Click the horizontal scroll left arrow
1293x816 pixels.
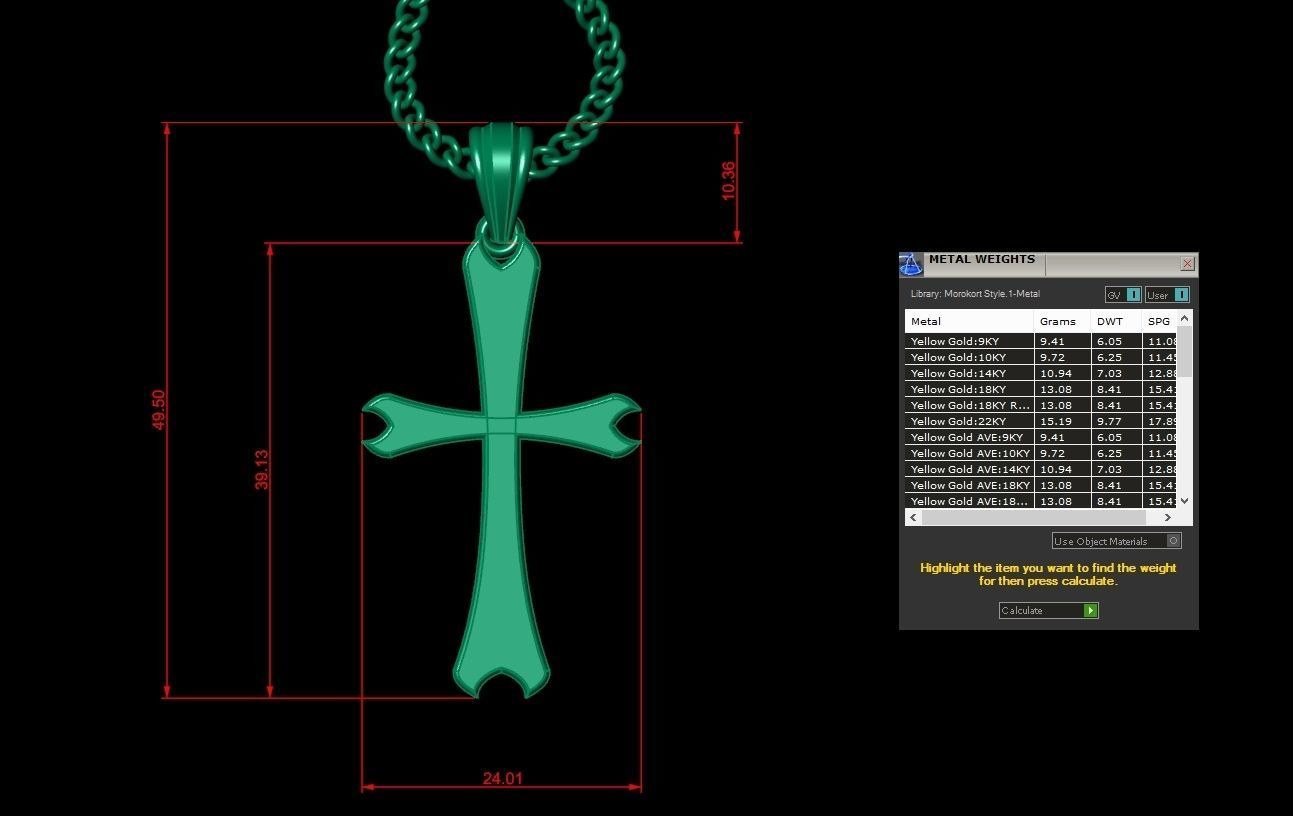912,517
